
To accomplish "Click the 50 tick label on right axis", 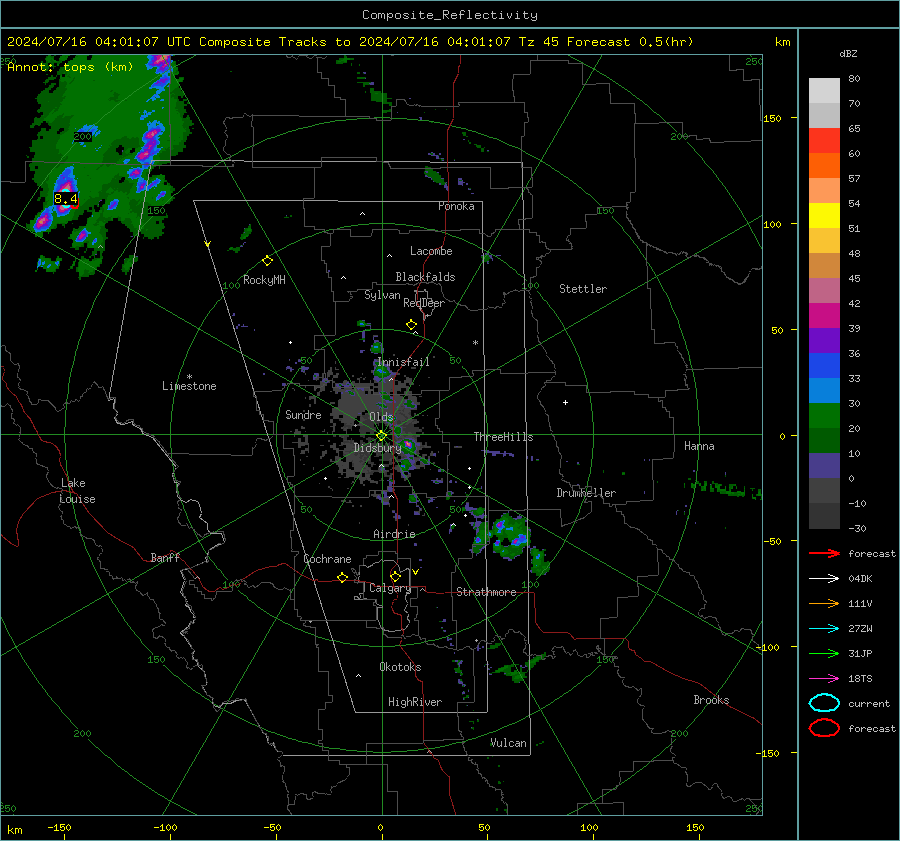I will [x=777, y=330].
